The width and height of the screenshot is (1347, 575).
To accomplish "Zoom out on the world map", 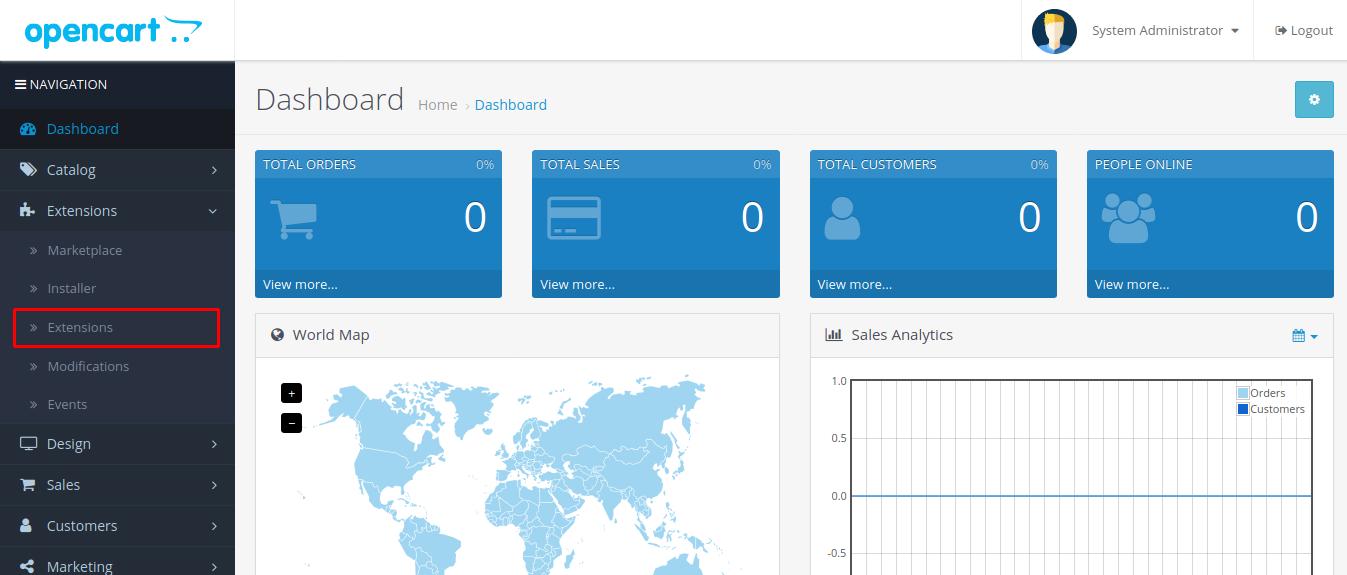I will click(x=291, y=423).
